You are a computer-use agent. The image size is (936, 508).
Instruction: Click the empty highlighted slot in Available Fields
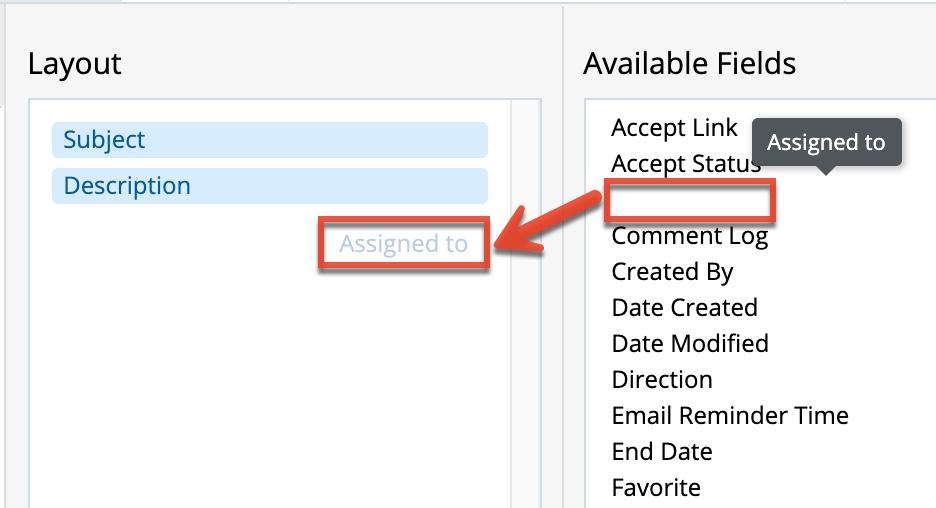pyautogui.click(x=690, y=201)
